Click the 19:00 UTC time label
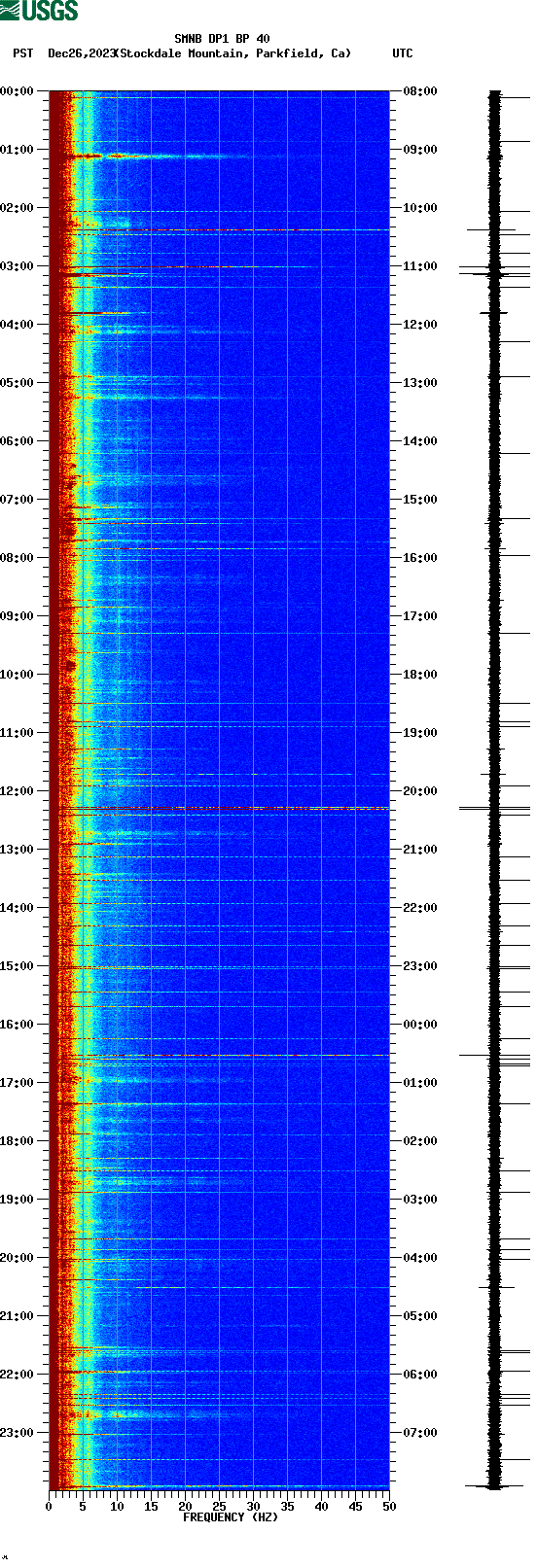Image resolution: width=537 pixels, height=1568 pixels. tap(420, 733)
